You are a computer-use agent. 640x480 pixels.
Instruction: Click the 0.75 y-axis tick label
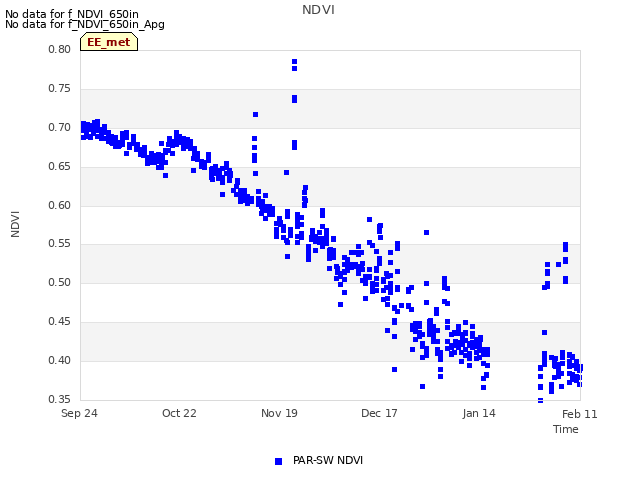(x=60, y=89)
